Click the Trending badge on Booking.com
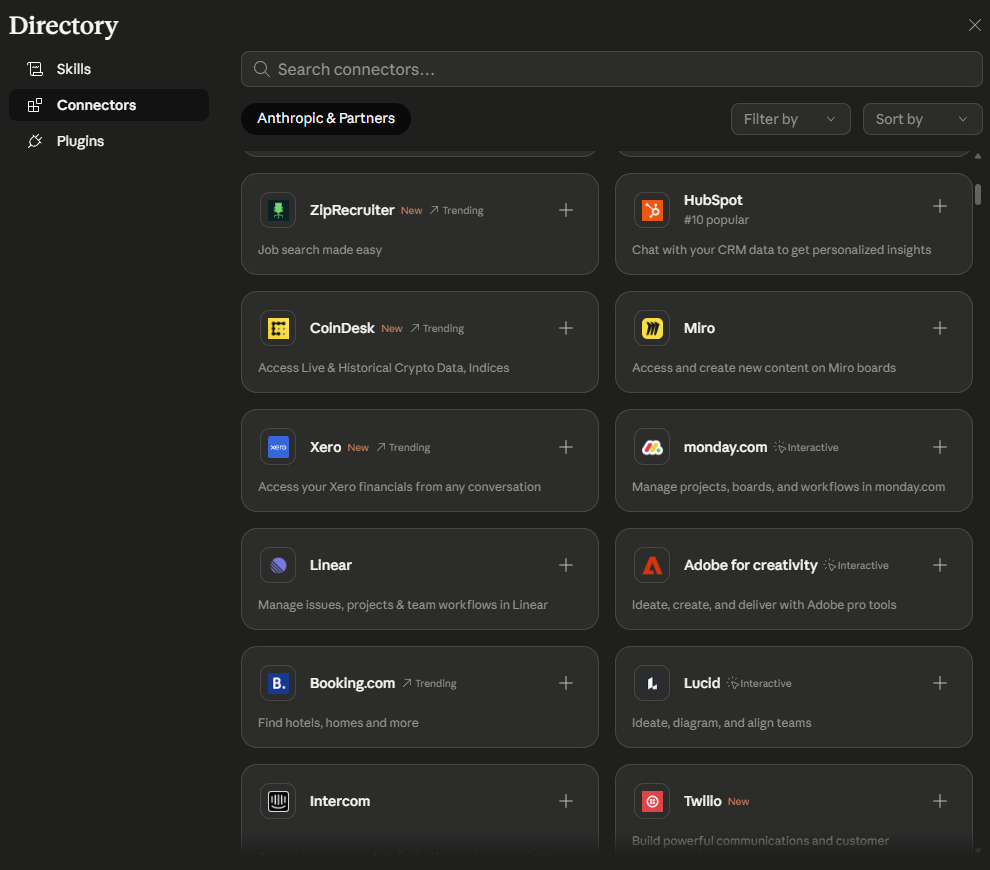Image resolution: width=990 pixels, height=870 pixels. click(429, 683)
